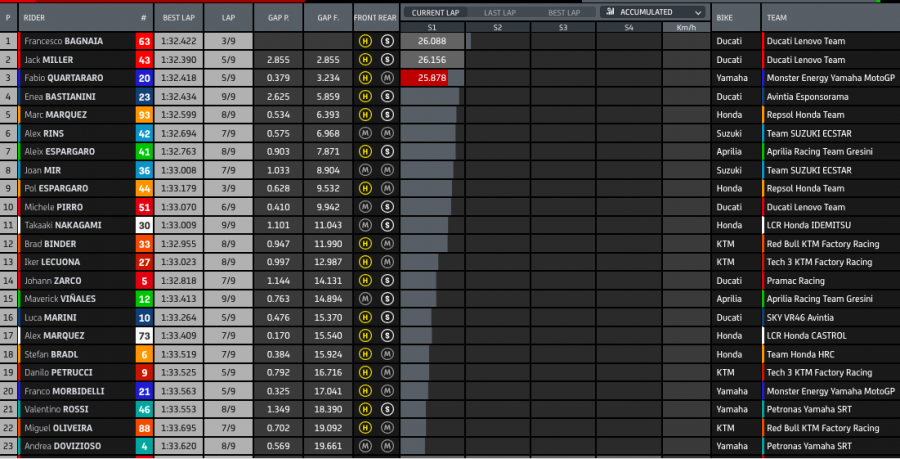Click Aleix Espargaro's number 41 badge
This screenshot has height=459, width=900.
tap(144, 152)
